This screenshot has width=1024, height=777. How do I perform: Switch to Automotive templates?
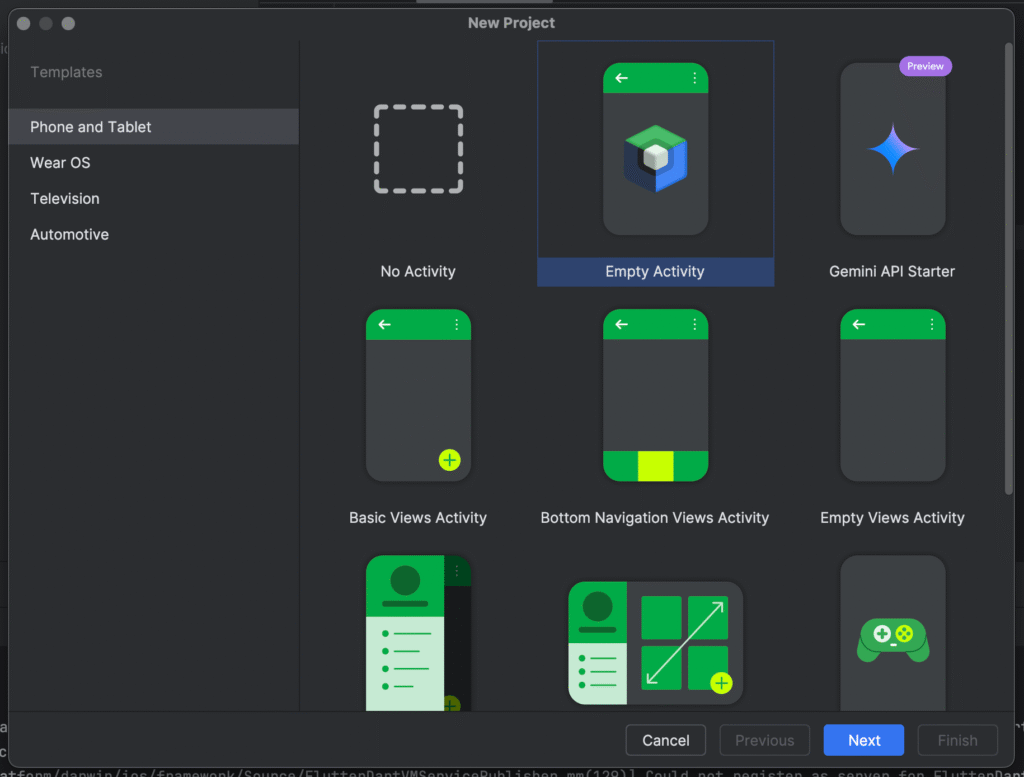tap(153, 234)
